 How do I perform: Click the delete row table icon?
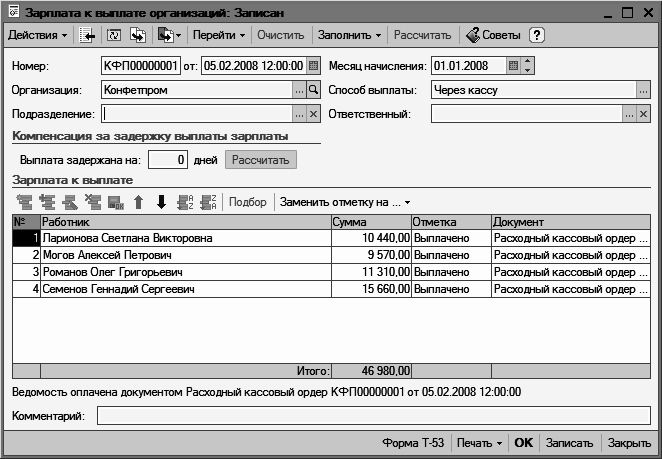click(93, 202)
